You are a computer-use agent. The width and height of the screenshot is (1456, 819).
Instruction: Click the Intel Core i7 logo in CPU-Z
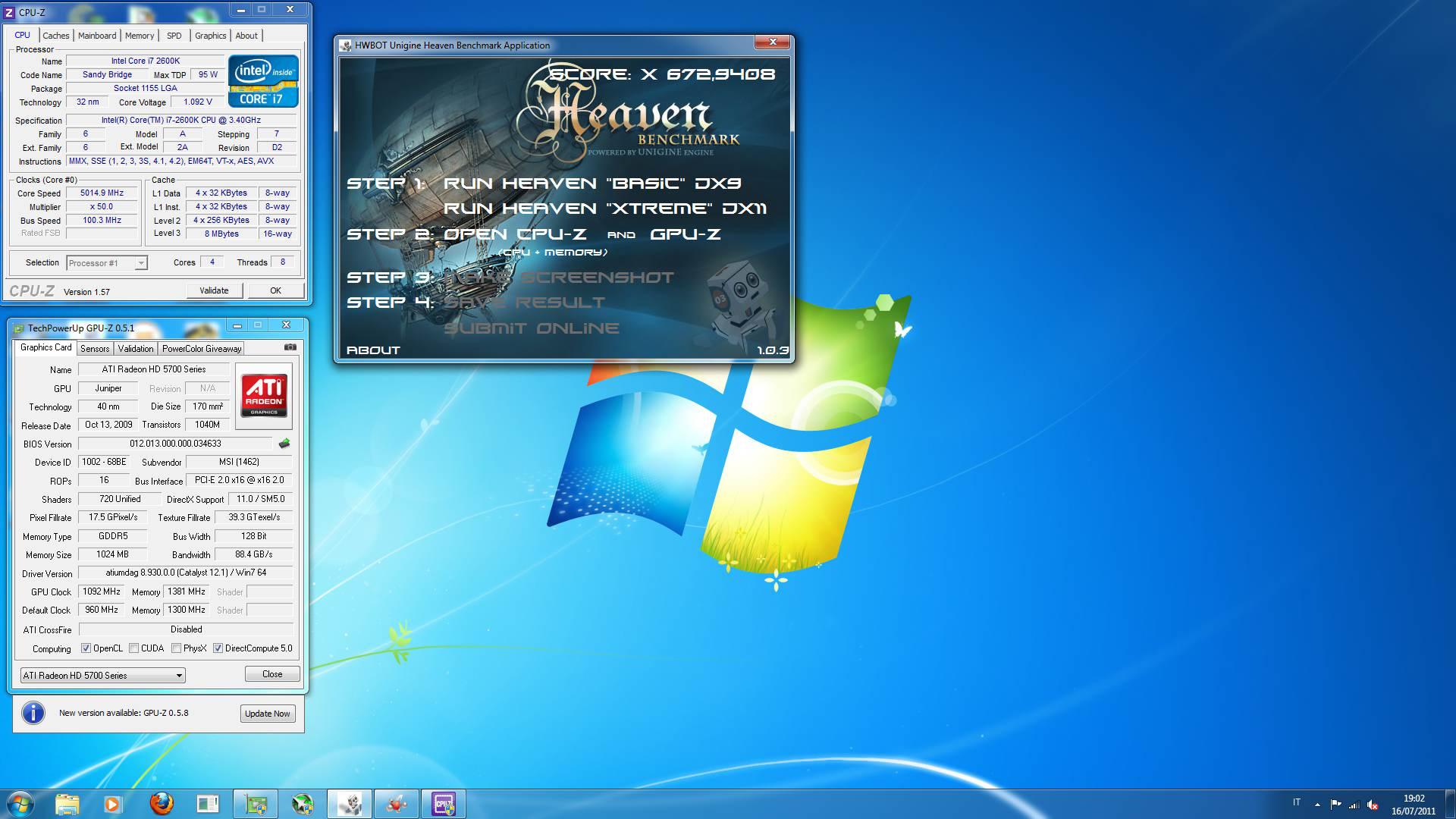(262, 80)
